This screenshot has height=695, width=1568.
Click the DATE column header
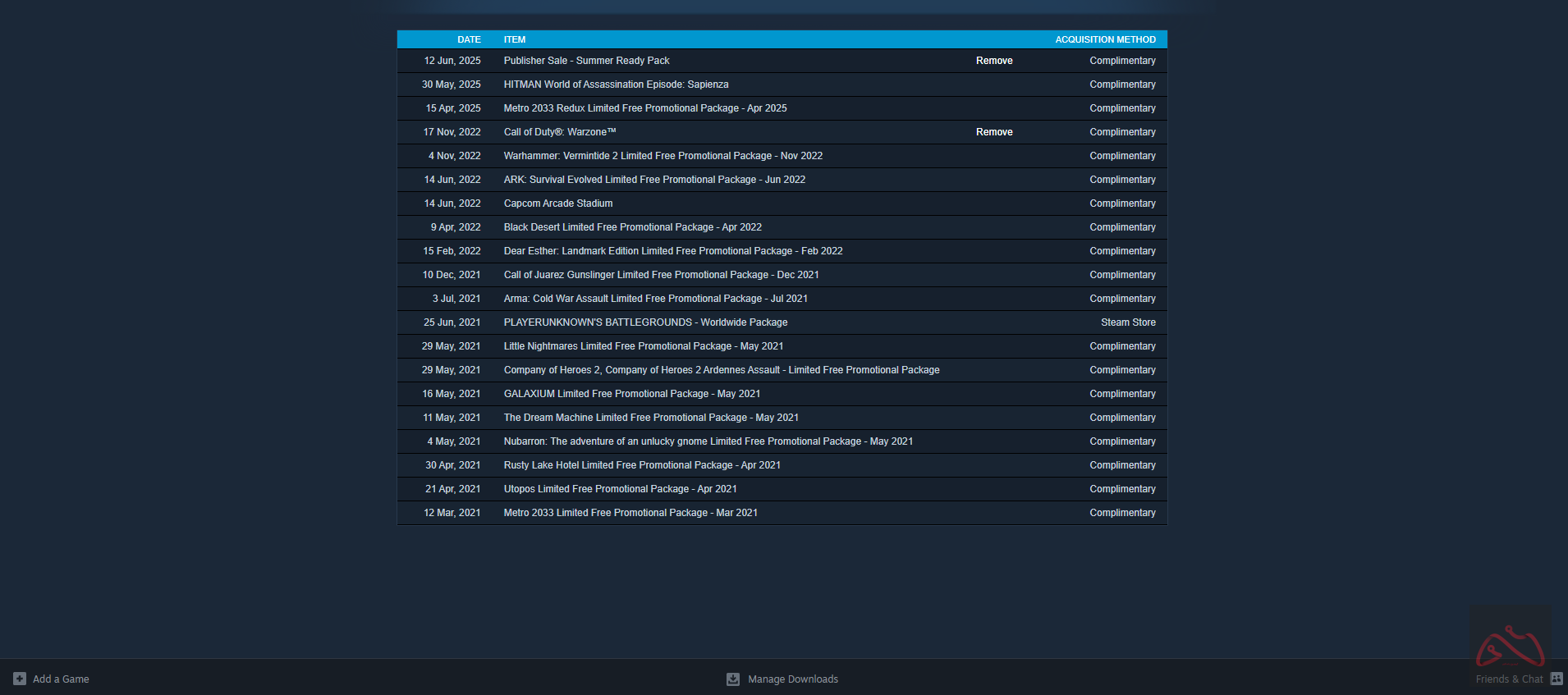coord(469,39)
